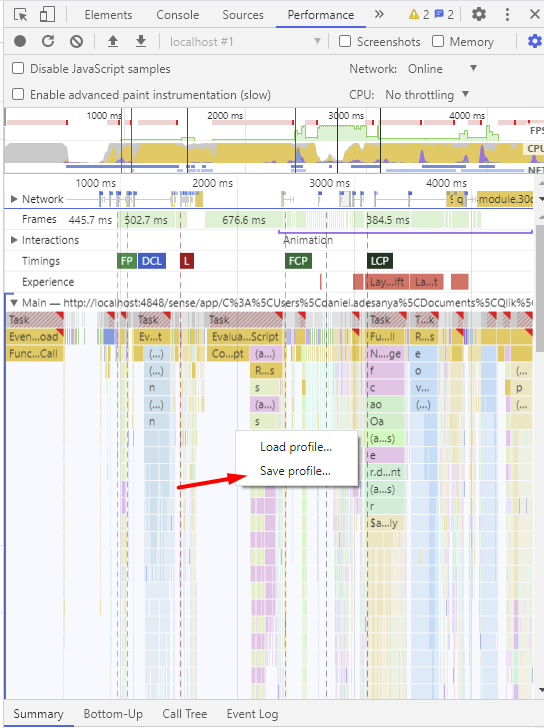The width and height of the screenshot is (544, 728).
Task: Open CPU No throttling dropdown
Action: [x=427, y=95]
